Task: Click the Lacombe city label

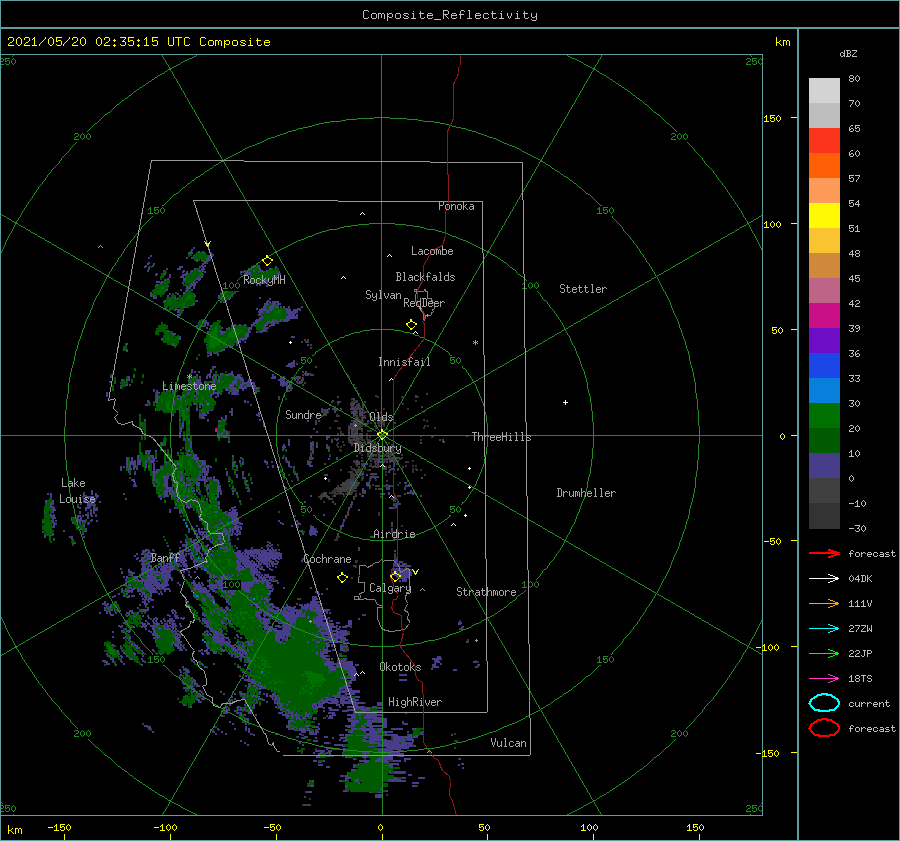Action: click(432, 251)
